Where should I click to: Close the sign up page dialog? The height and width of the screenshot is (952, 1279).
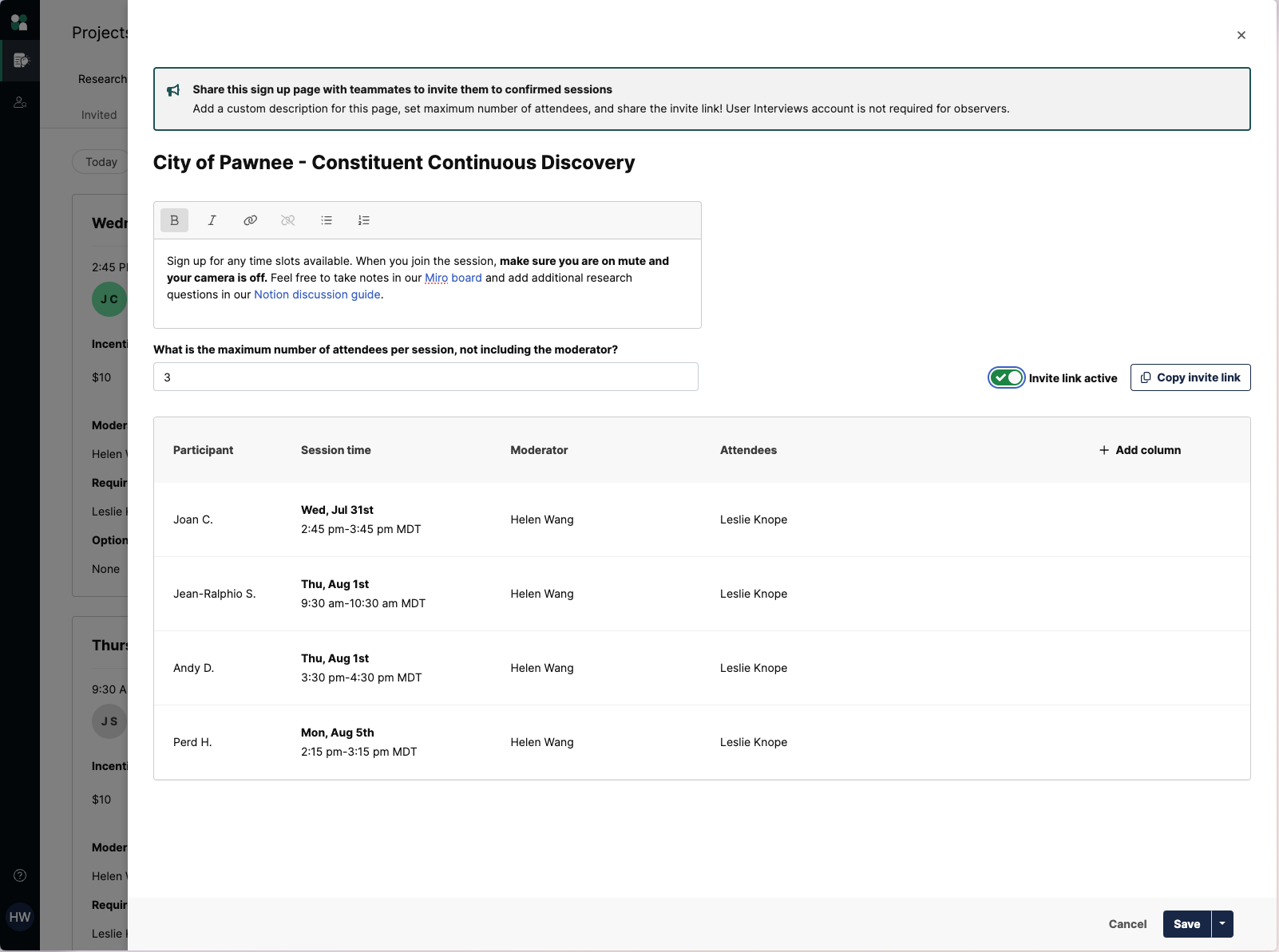click(1241, 35)
